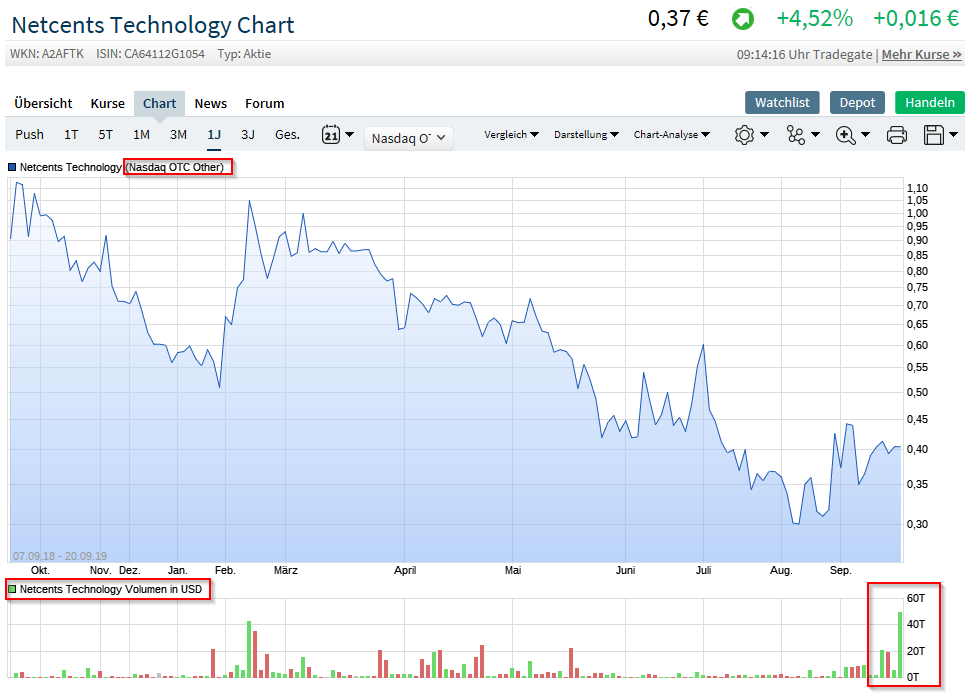The width and height of the screenshot is (972, 694).
Task: Open the Darstellung dropdown
Action: coord(586,134)
